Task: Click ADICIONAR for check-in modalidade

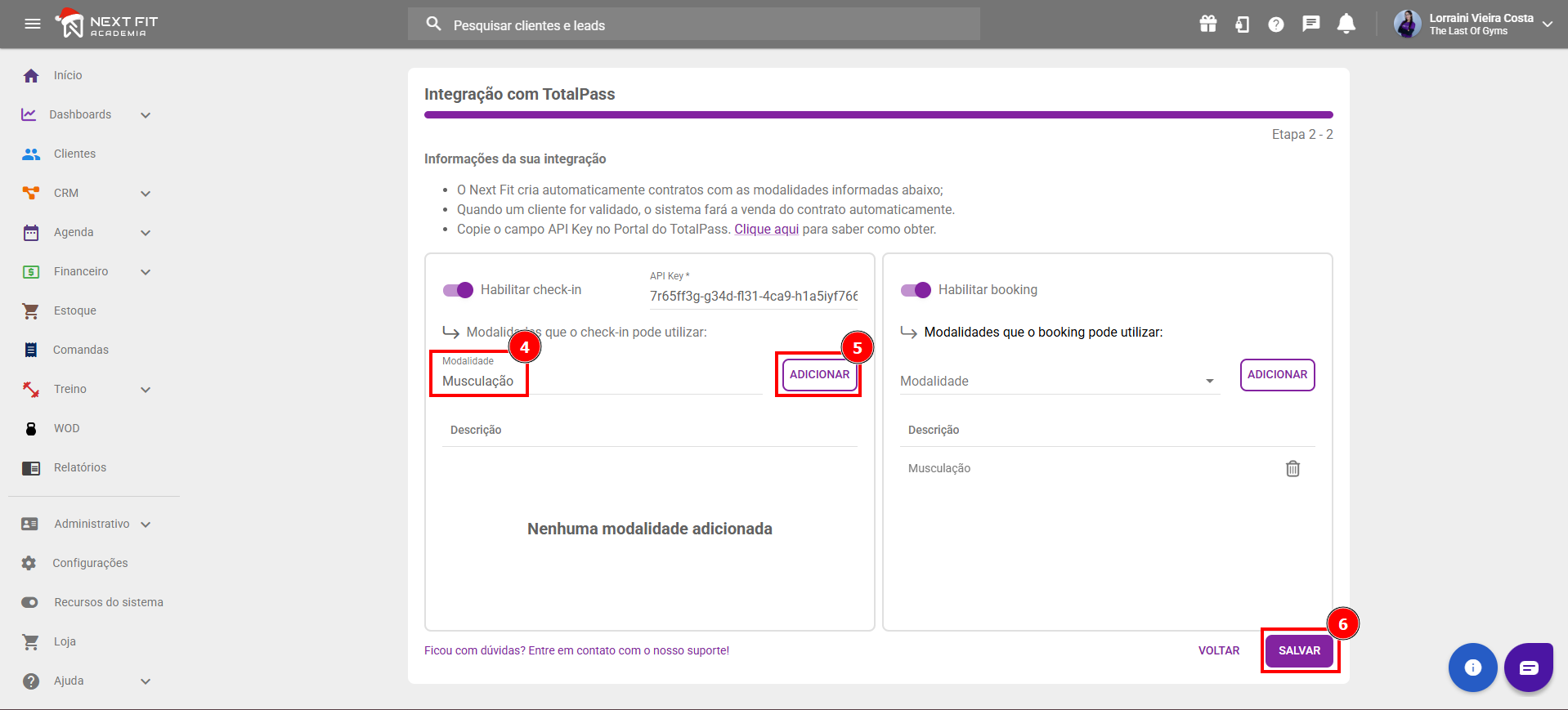Action: coord(819,375)
